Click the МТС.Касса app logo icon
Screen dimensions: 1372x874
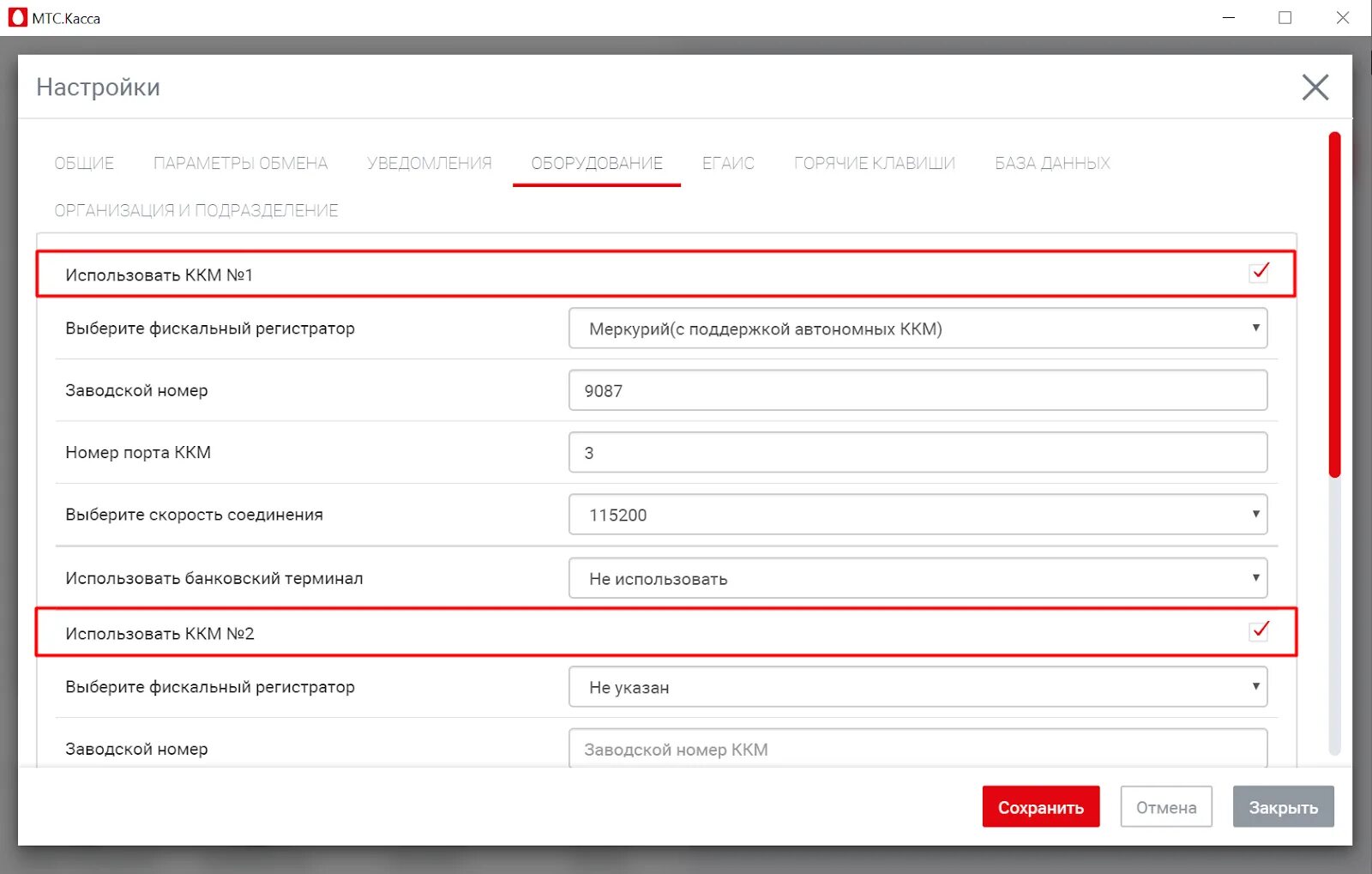pos(17,17)
